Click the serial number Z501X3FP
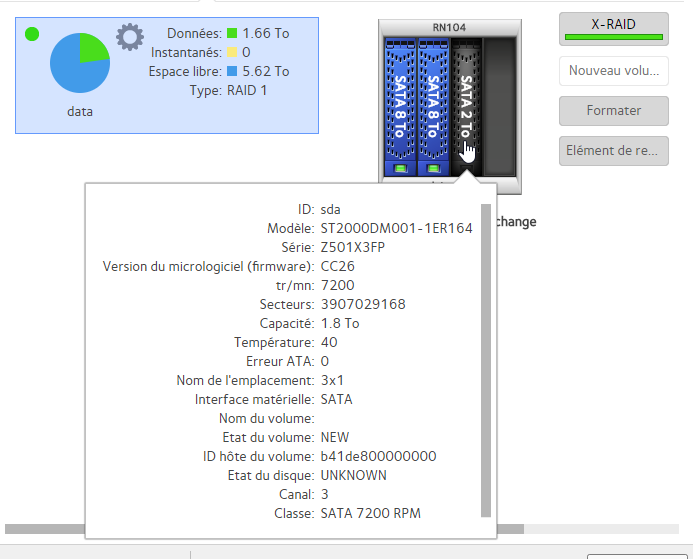The height and width of the screenshot is (559, 693). coord(353,247)
